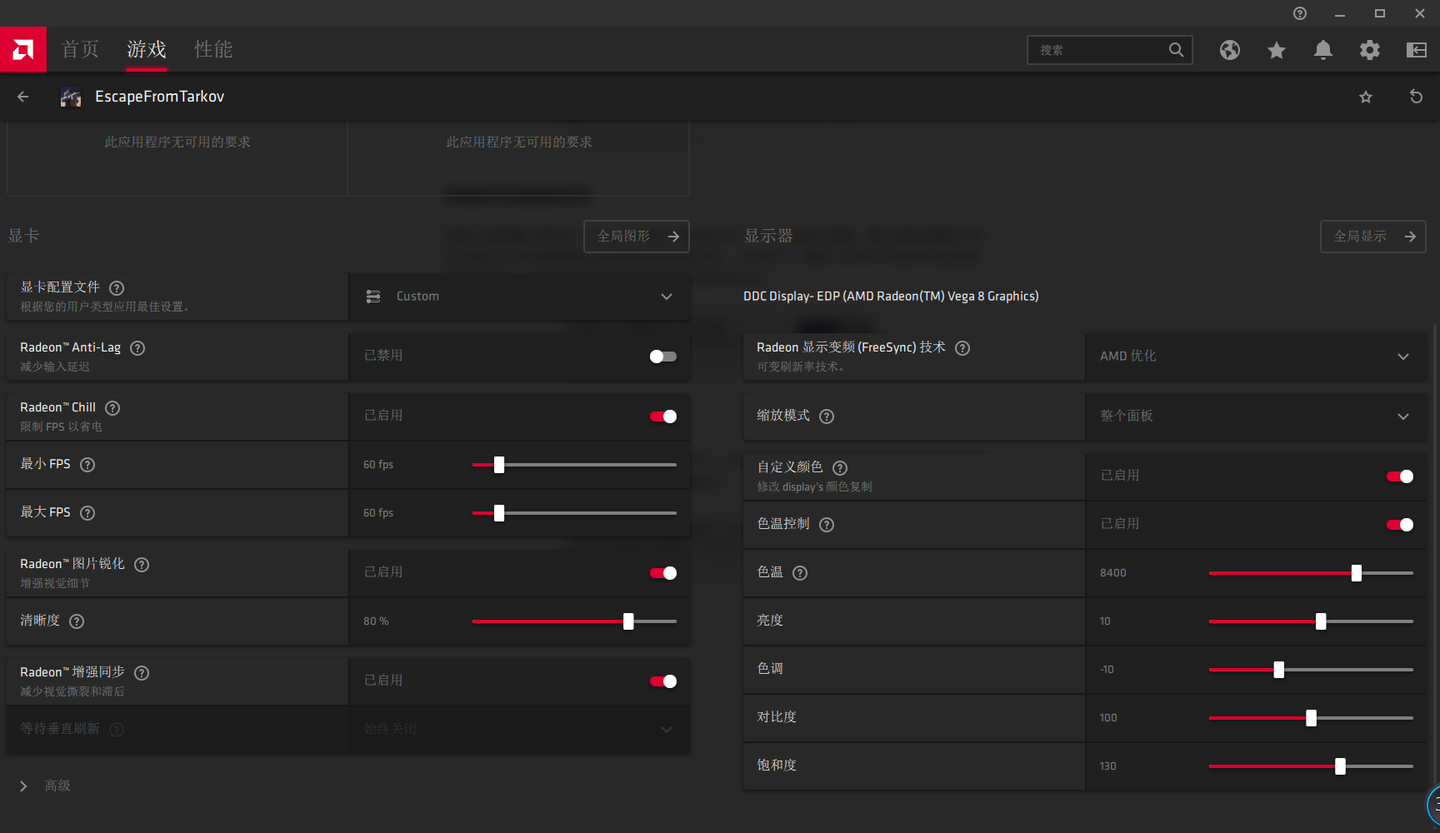This screenshot has height=833, width=1440.
Task: Show help for 清晰度
Action: [77, 621]
